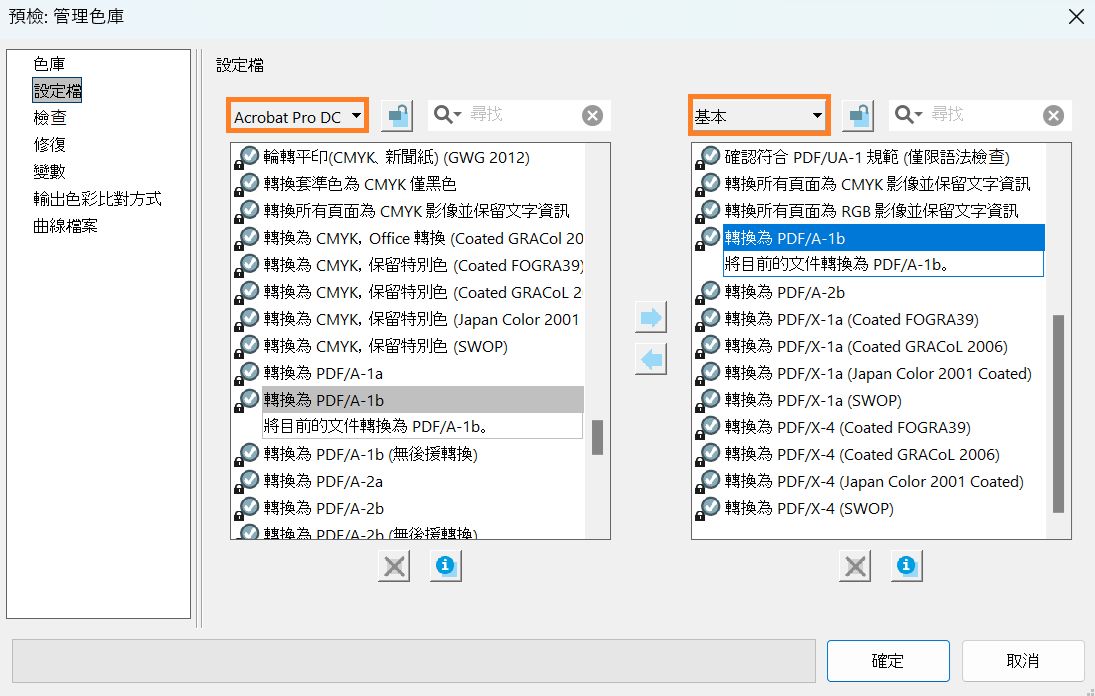Viewport: 1095px width, 696px height.
Task: Click the right arrow to copy profile rightward
Action: pyautogui.click(x=651, y=316)
